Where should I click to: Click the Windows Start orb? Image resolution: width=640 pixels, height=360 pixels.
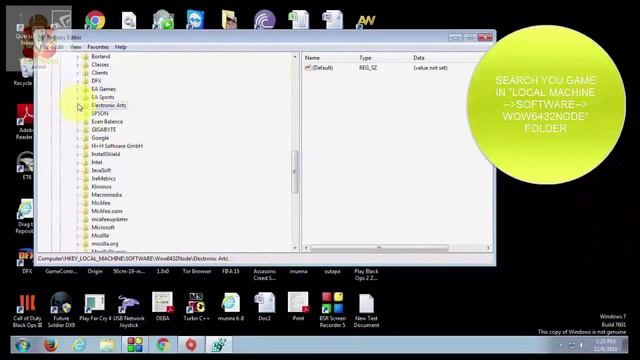coord(23,345)
